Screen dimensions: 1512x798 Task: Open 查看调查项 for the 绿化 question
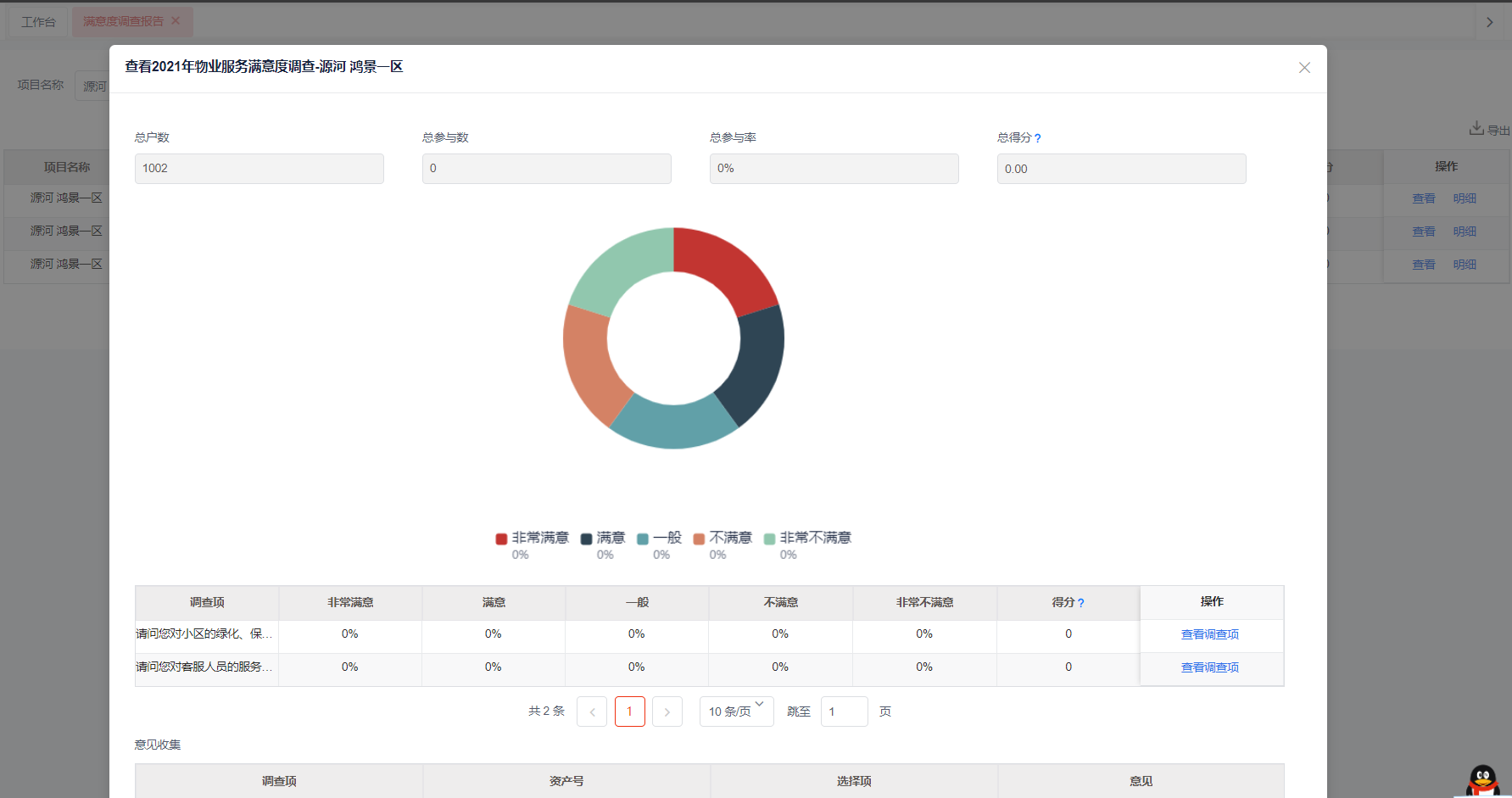click(x=1210, y=634)
